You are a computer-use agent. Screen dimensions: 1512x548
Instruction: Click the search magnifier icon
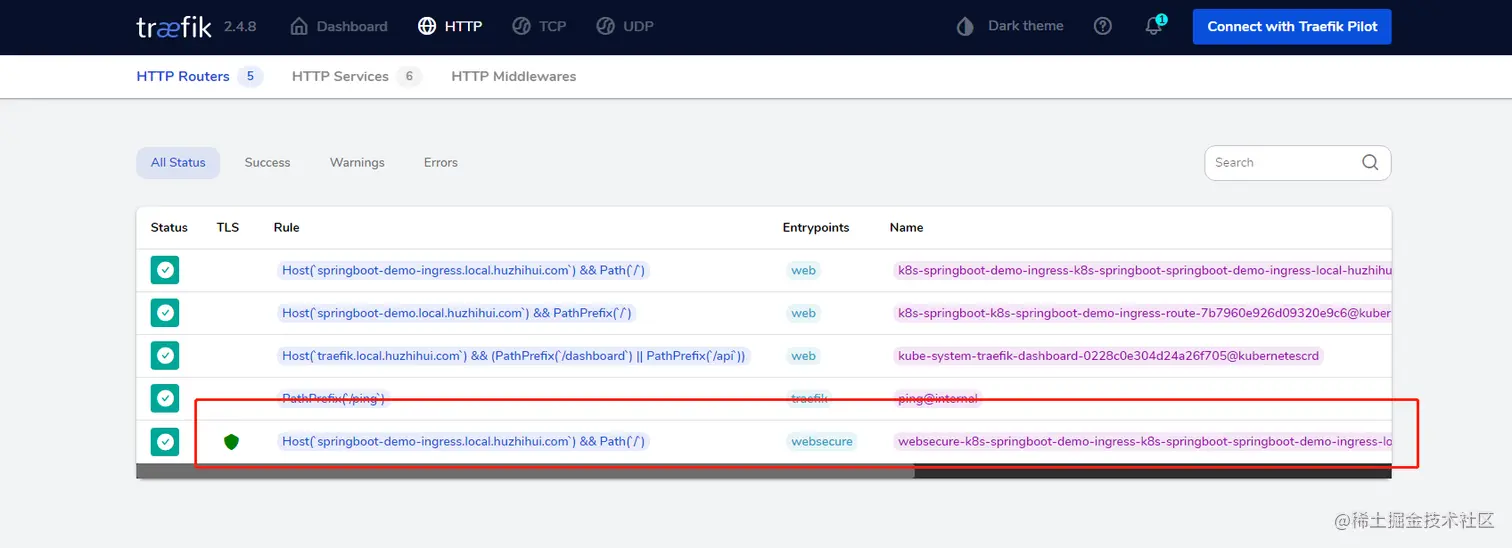click(x=1370, y=162)
